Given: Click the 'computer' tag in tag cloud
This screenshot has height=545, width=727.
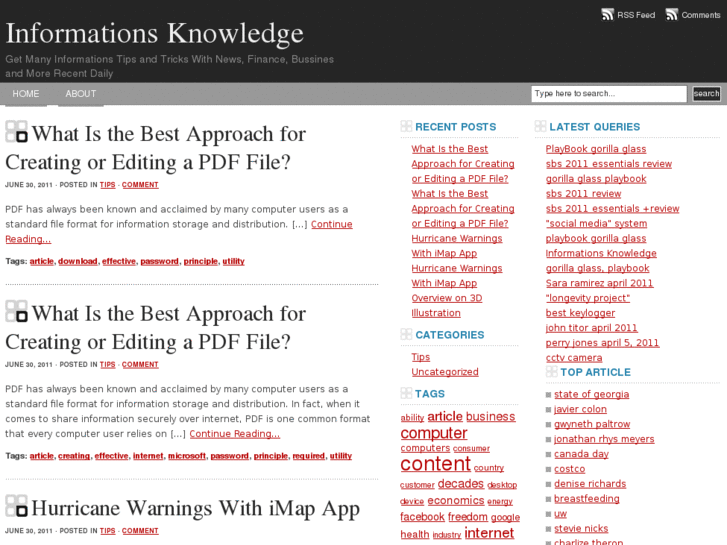Looking at the screenshot, I should click(434, 433).
